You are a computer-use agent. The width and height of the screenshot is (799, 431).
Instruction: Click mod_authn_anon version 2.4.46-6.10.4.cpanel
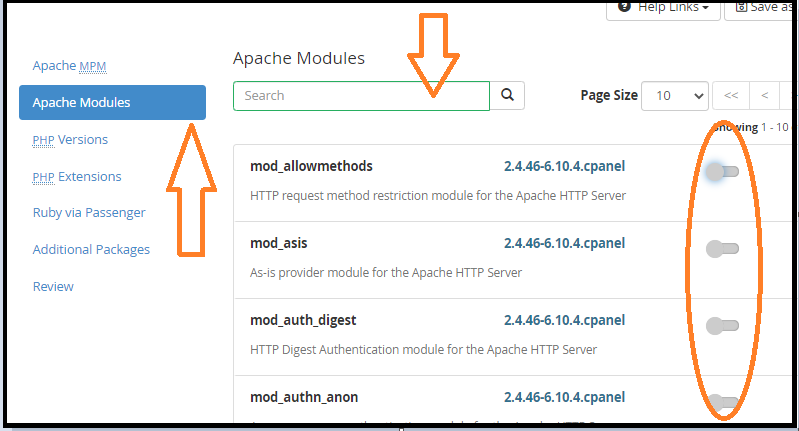click(564, 397)
